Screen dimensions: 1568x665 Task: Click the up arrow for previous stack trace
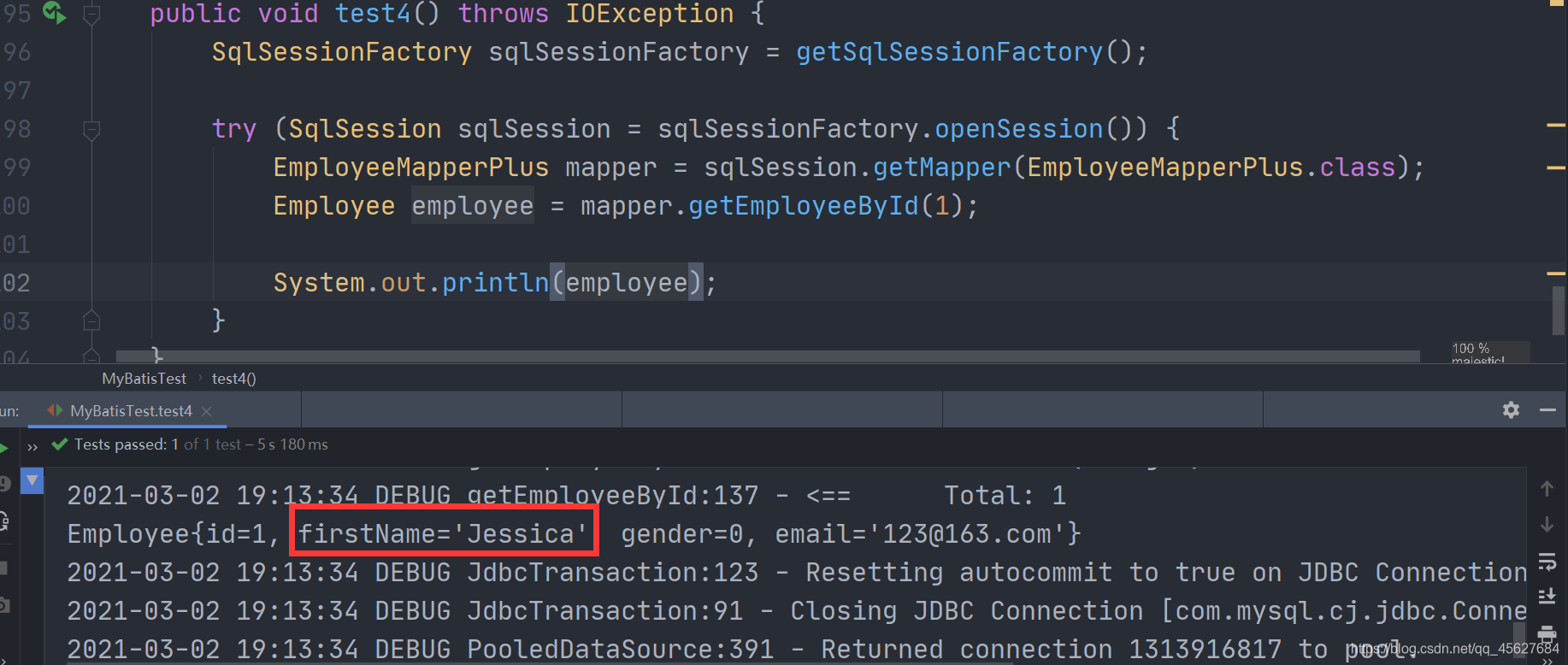click(1547, 489)
